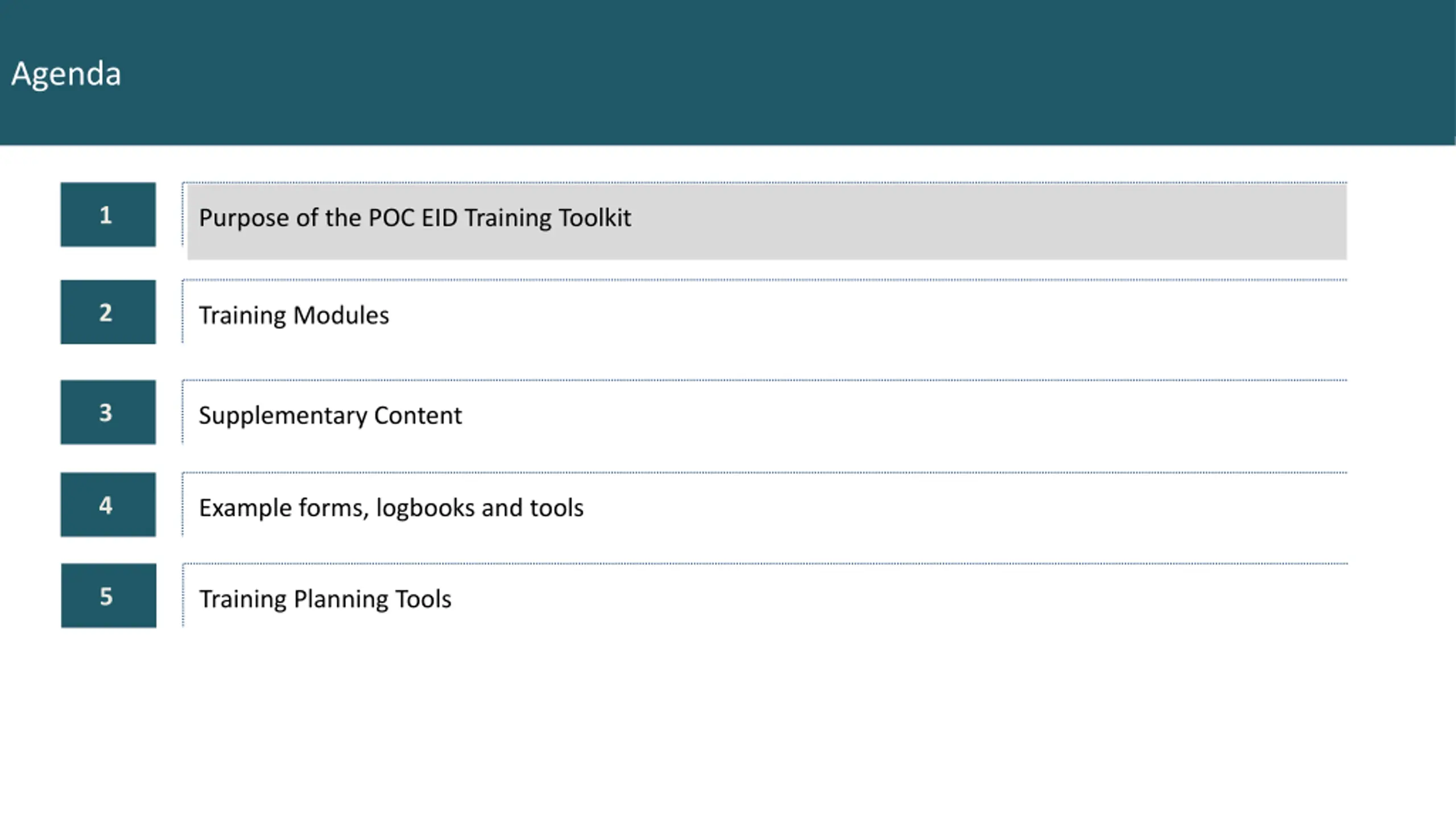Click the word 'Modules' in the second item
Viewport: 1456px width, 819px height.
341,315
